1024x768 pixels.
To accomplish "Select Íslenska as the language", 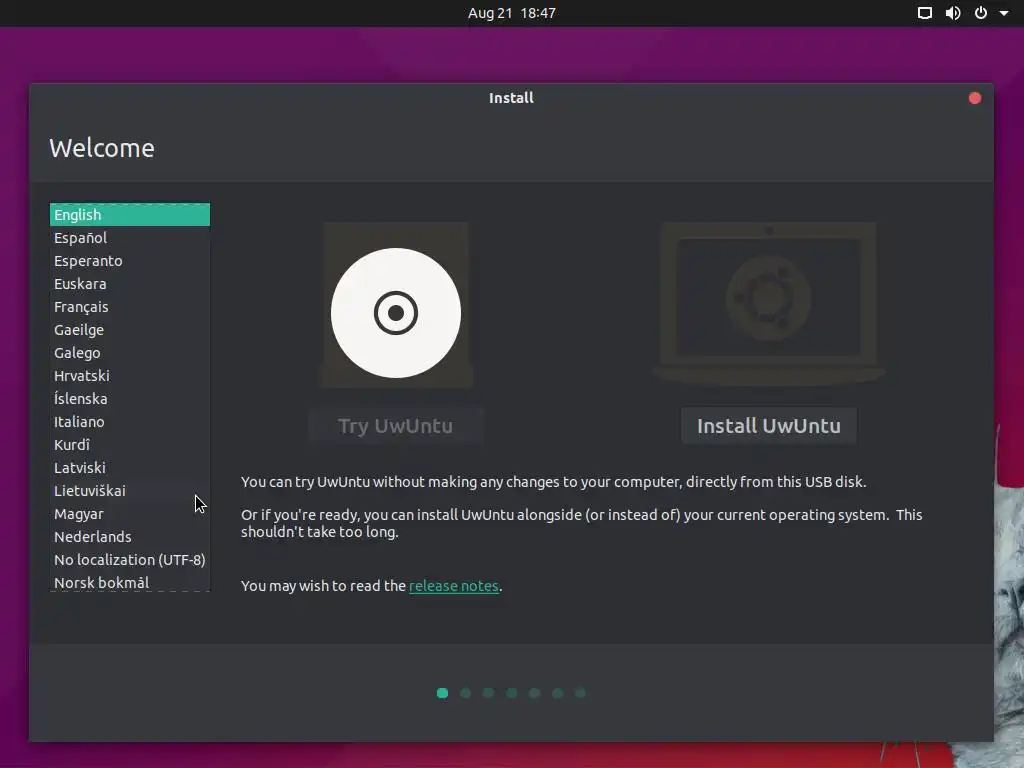I will coord(130,398).
